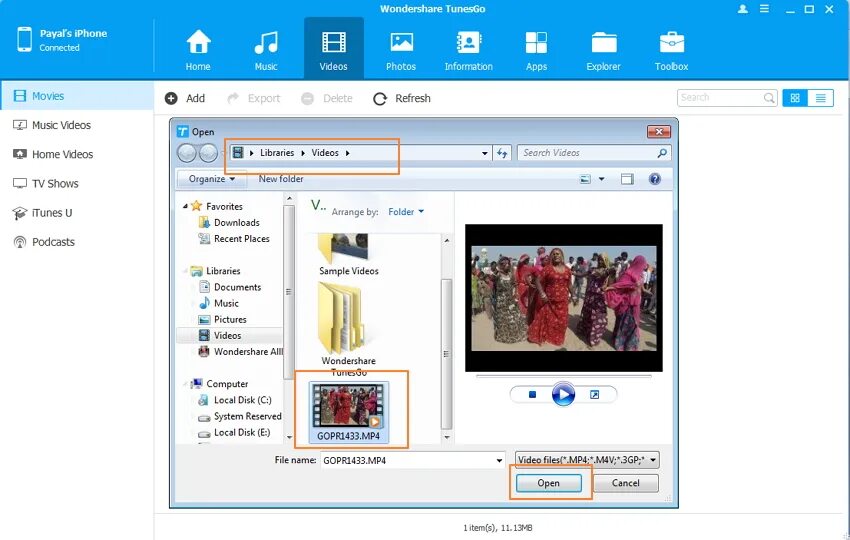
Task: Click the dialog Forward arrow button
Action: pos(208,153)
